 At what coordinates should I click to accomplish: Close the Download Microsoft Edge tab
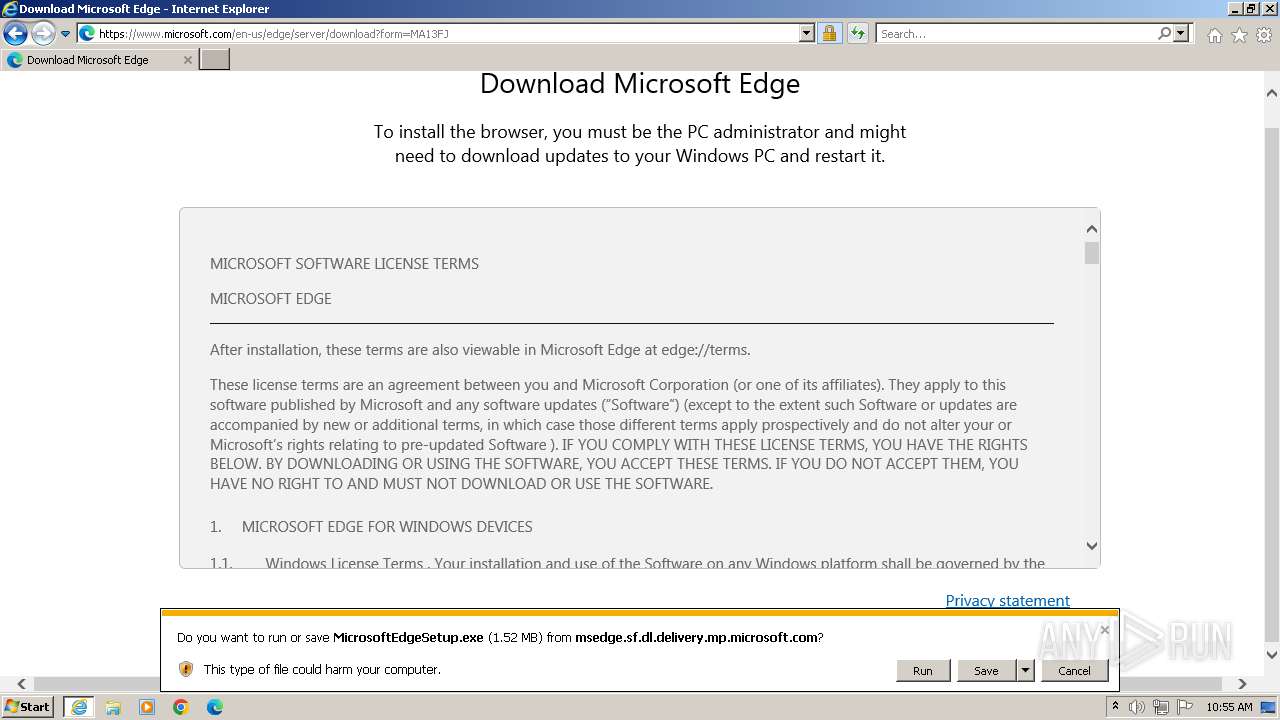(187, 60)
